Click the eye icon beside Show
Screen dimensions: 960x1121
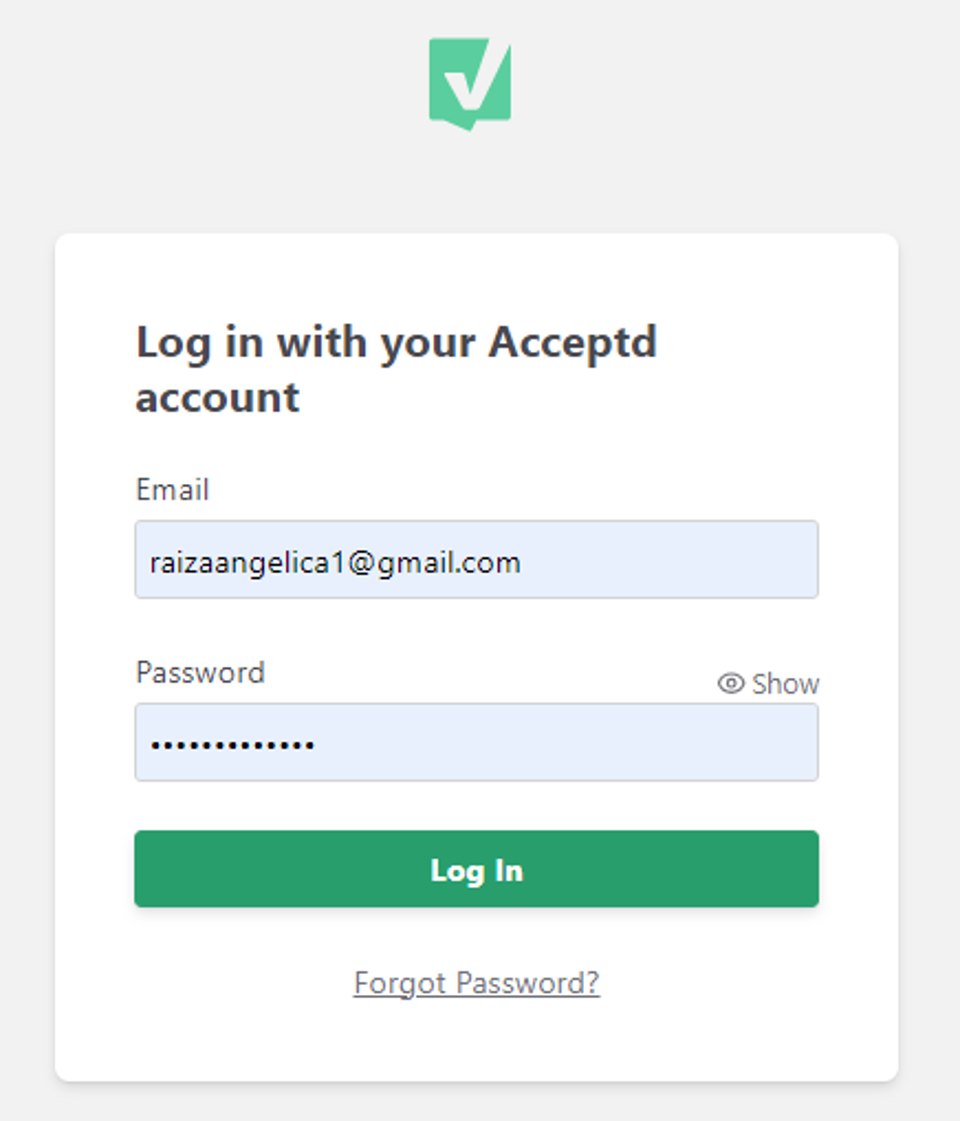(x=731, y=684)
